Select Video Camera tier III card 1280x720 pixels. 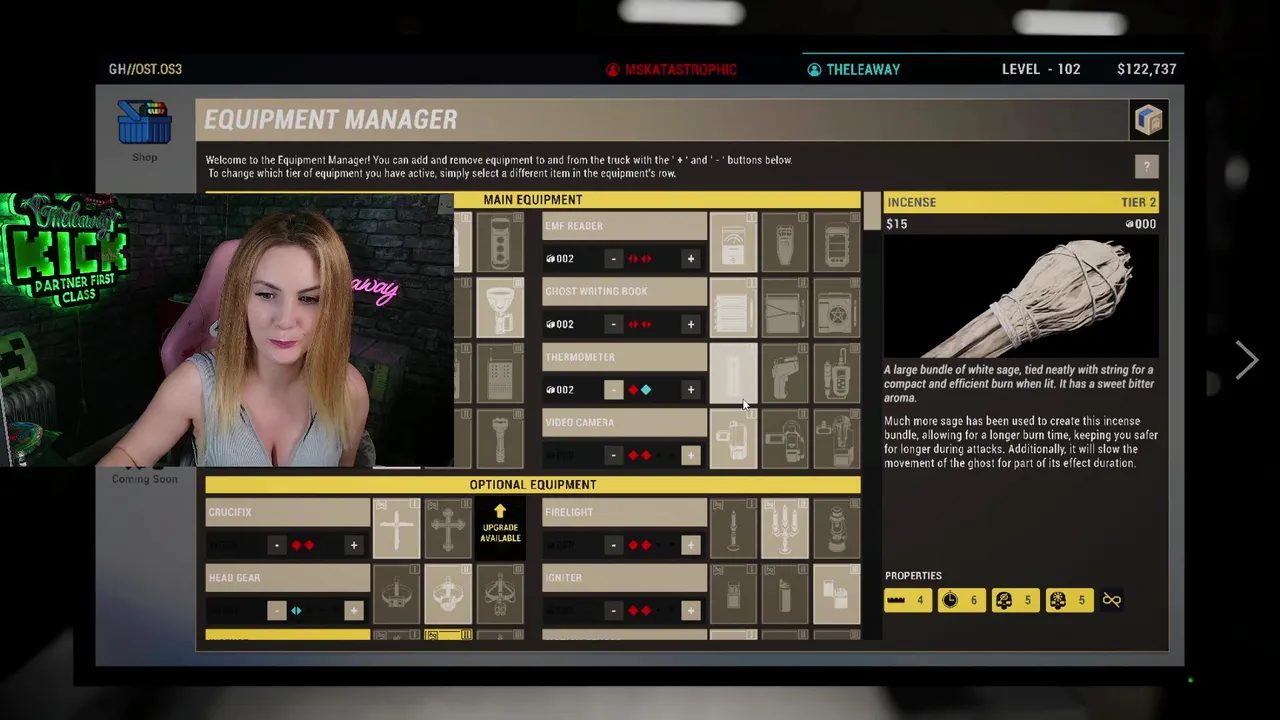[x=837, y=438]
